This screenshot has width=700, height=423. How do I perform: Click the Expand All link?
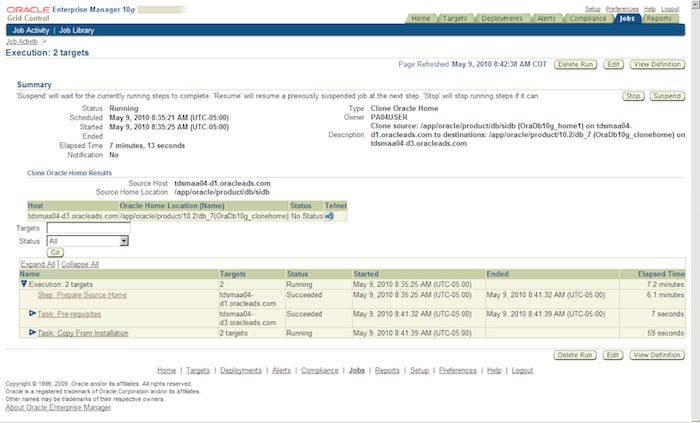(x=38, y=264)
